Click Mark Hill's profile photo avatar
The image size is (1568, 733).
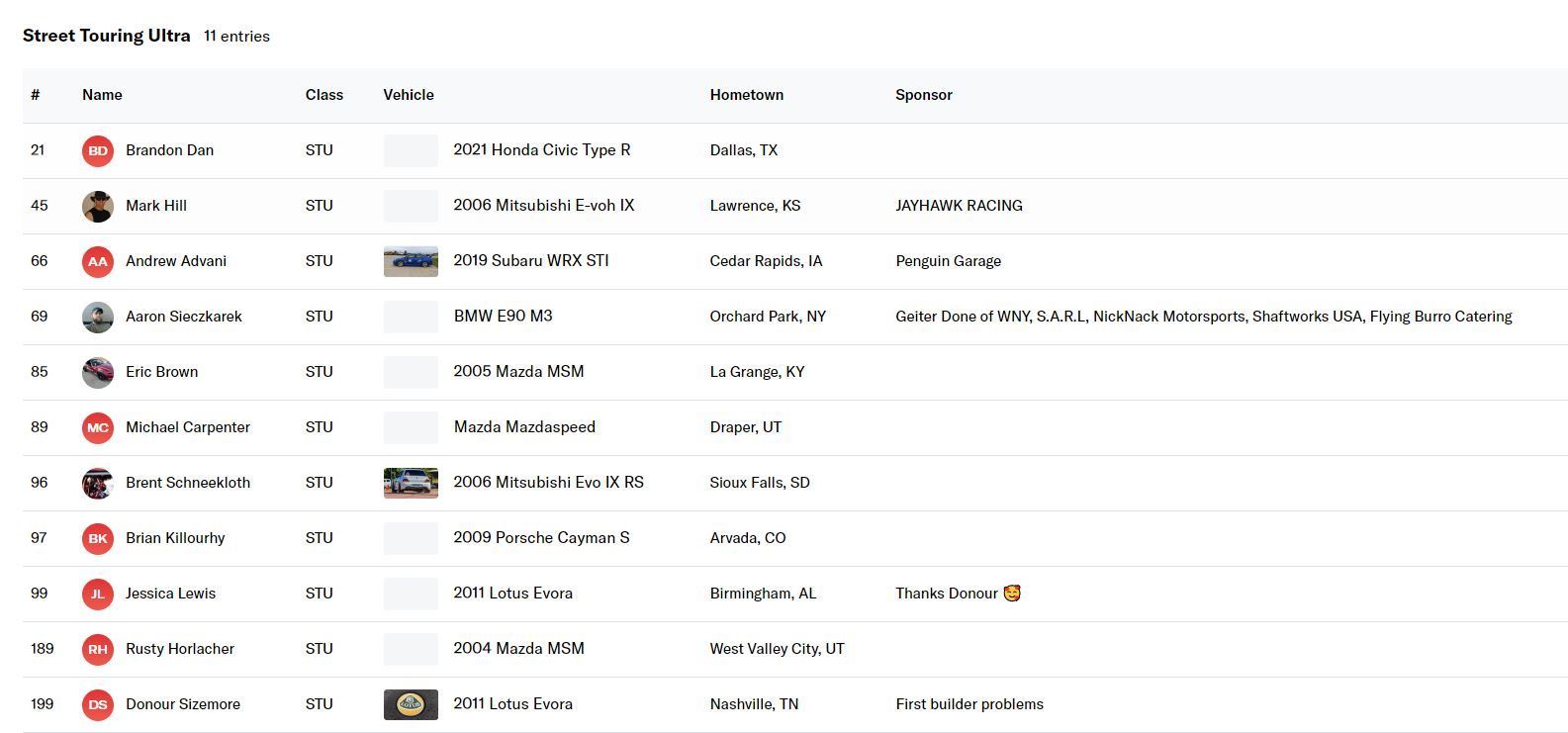click(97, 206)
